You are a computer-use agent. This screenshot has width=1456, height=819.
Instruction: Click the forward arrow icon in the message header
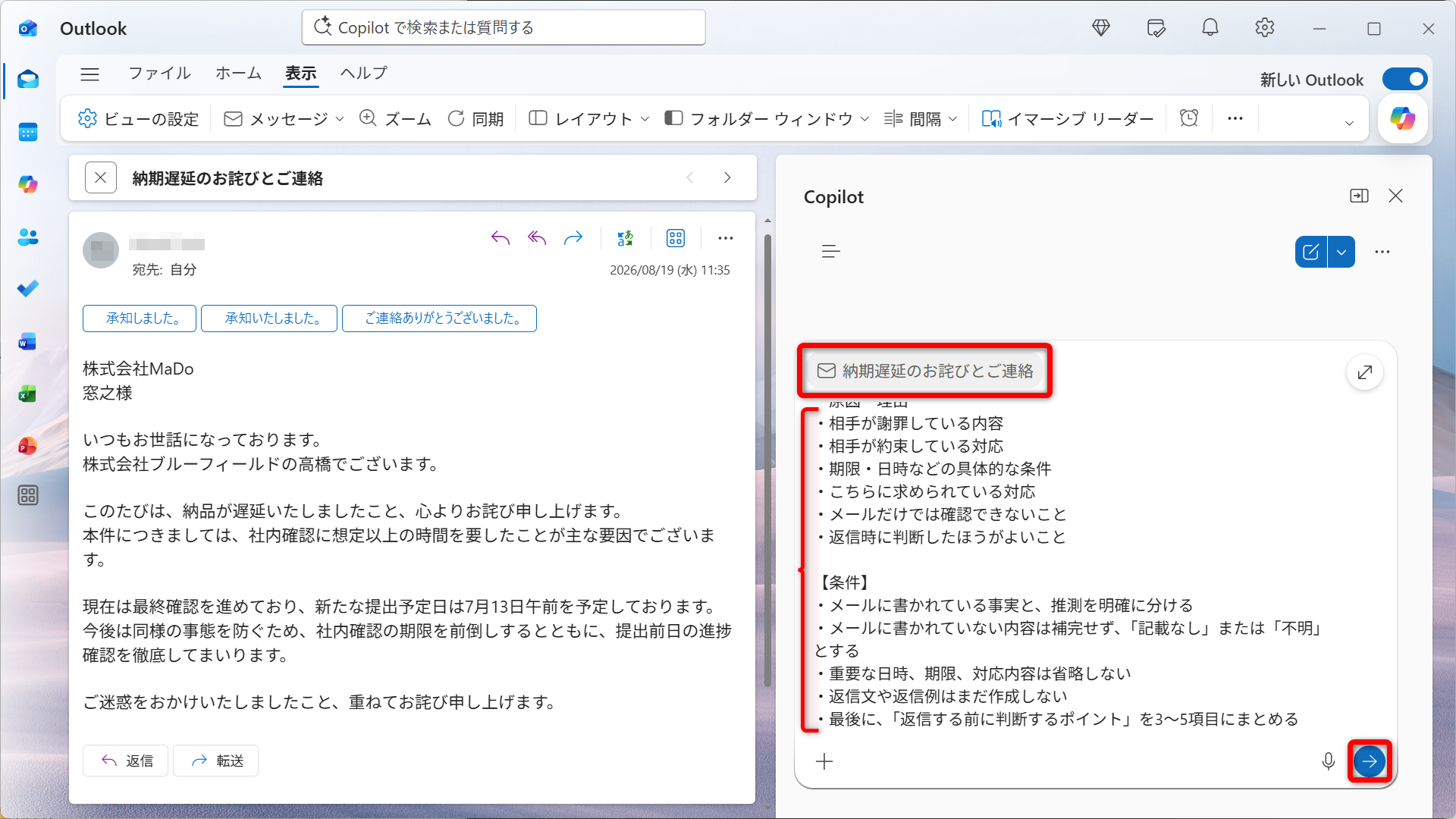click(x=573, y=238)
